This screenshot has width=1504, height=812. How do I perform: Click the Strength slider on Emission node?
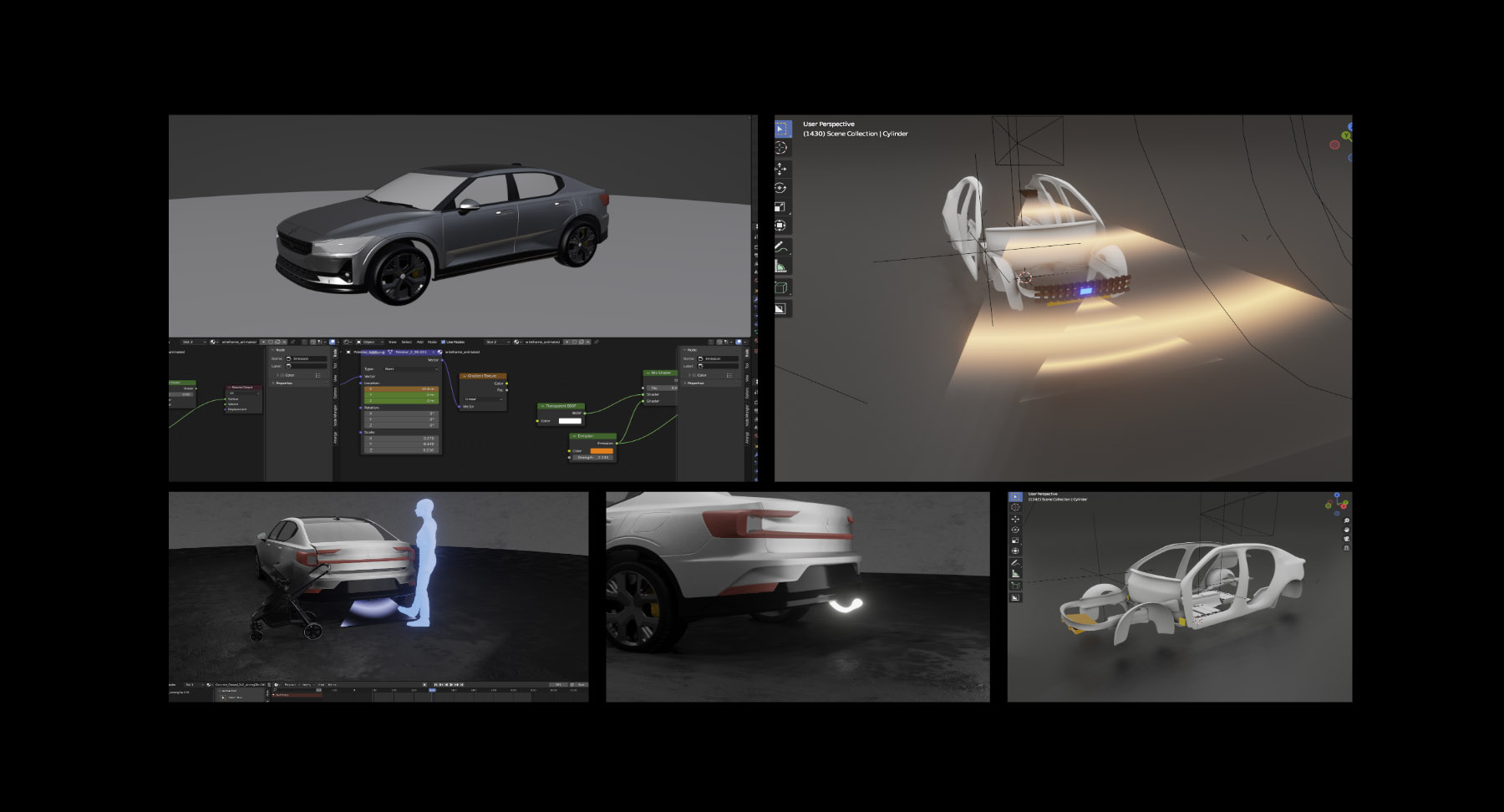594,458
